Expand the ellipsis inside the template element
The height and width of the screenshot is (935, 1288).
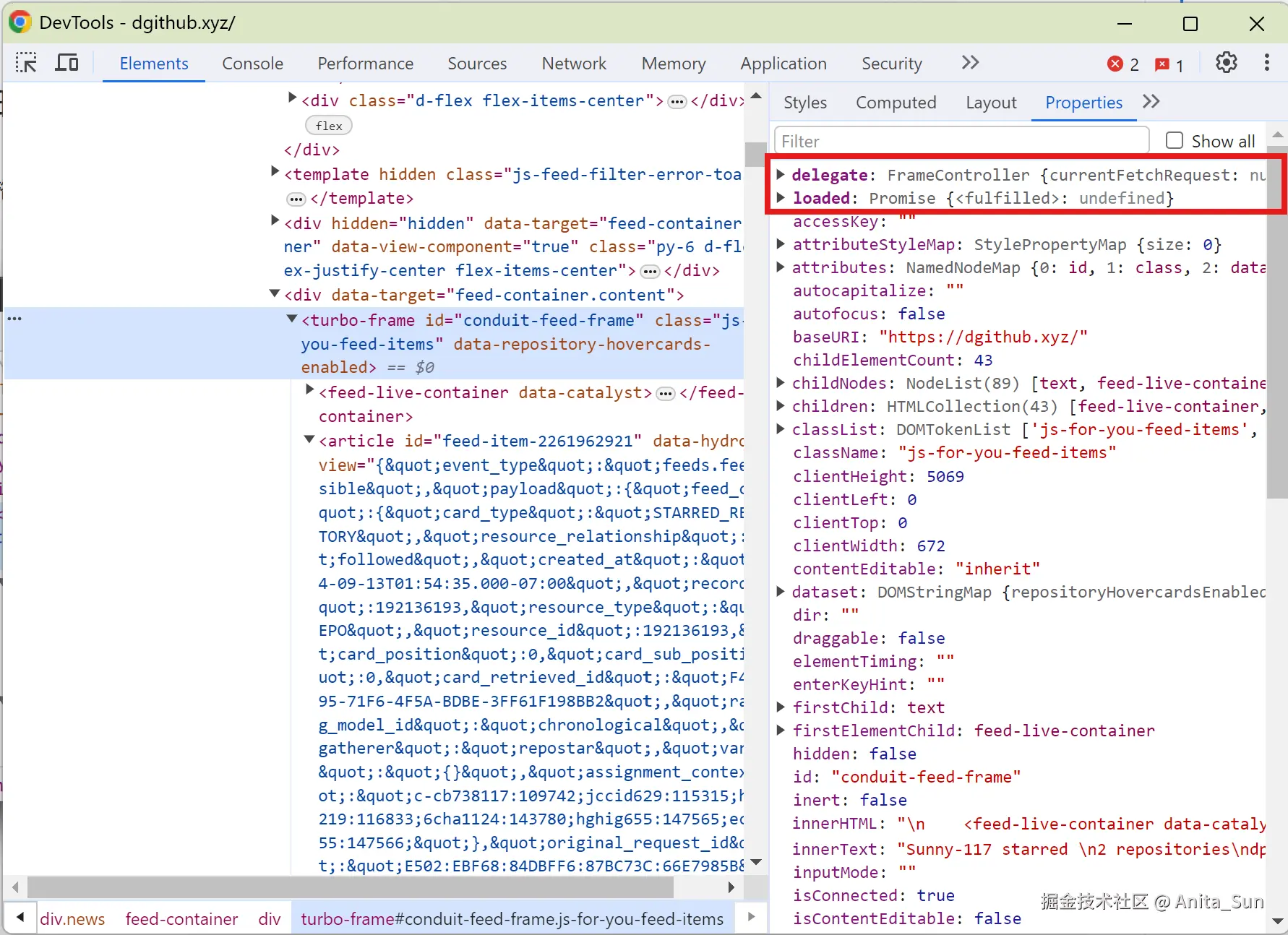click(296, 199)
